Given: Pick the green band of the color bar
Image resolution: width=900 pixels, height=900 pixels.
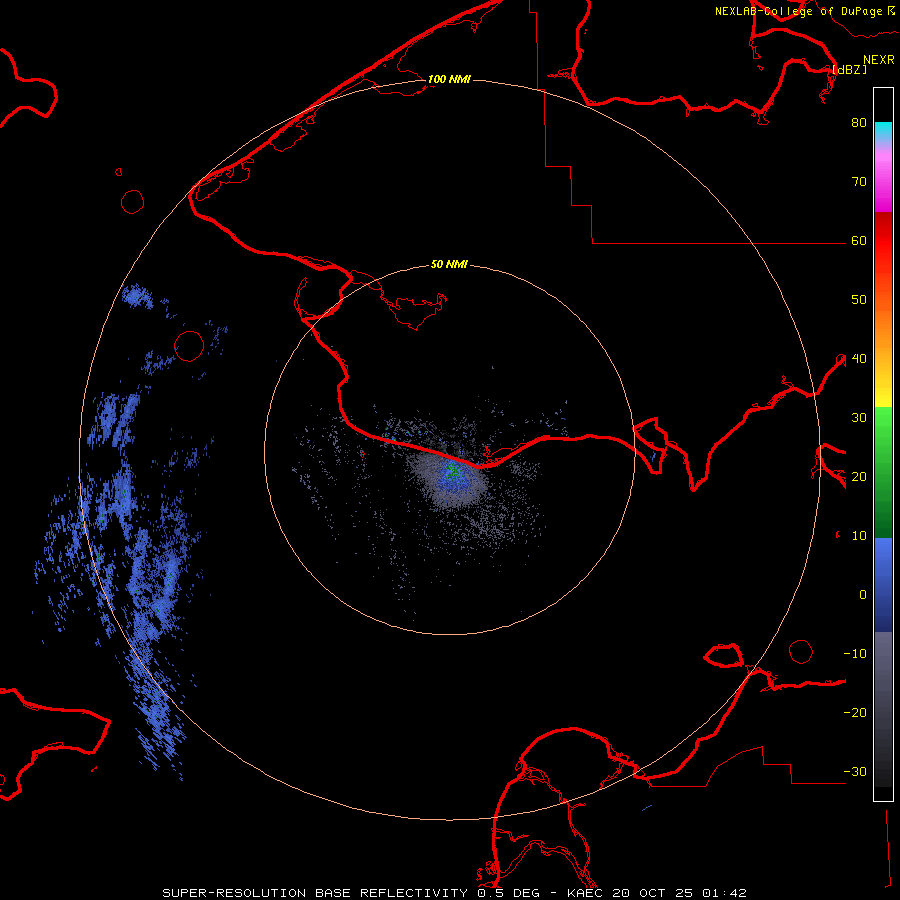Looking at the screenshot, I should 883,472.
